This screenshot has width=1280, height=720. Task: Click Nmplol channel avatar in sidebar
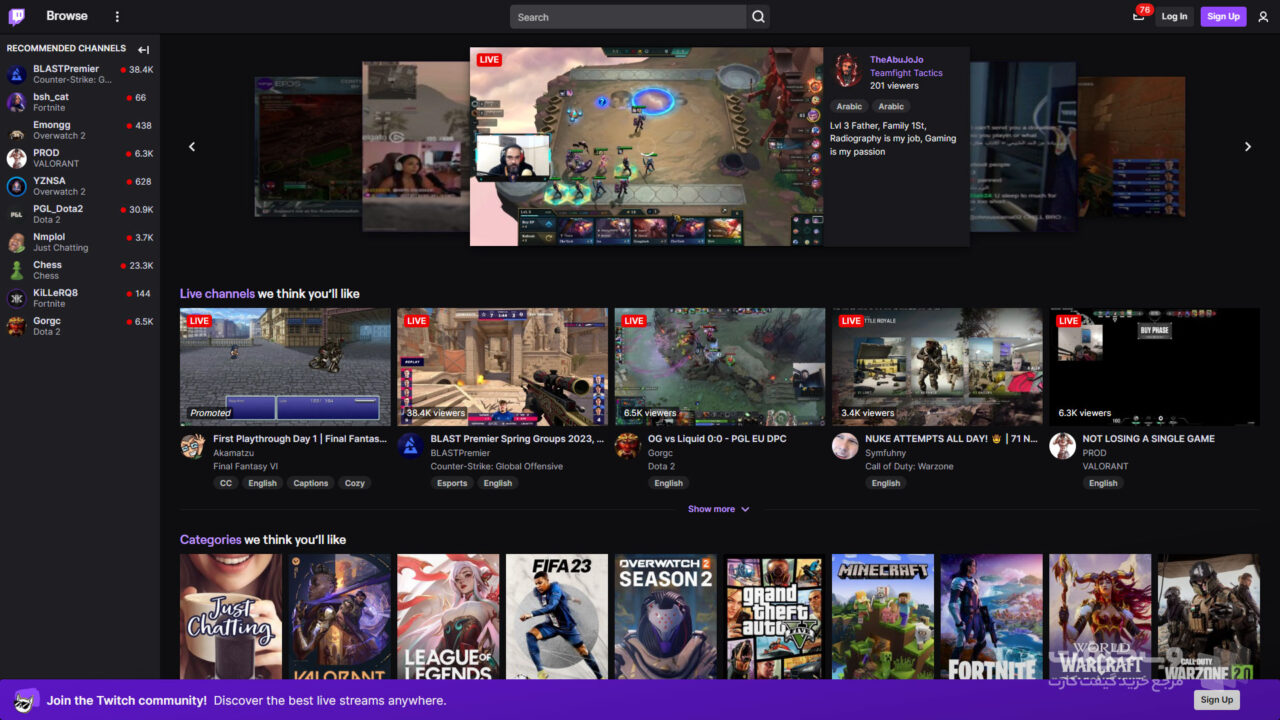(17, 242)
